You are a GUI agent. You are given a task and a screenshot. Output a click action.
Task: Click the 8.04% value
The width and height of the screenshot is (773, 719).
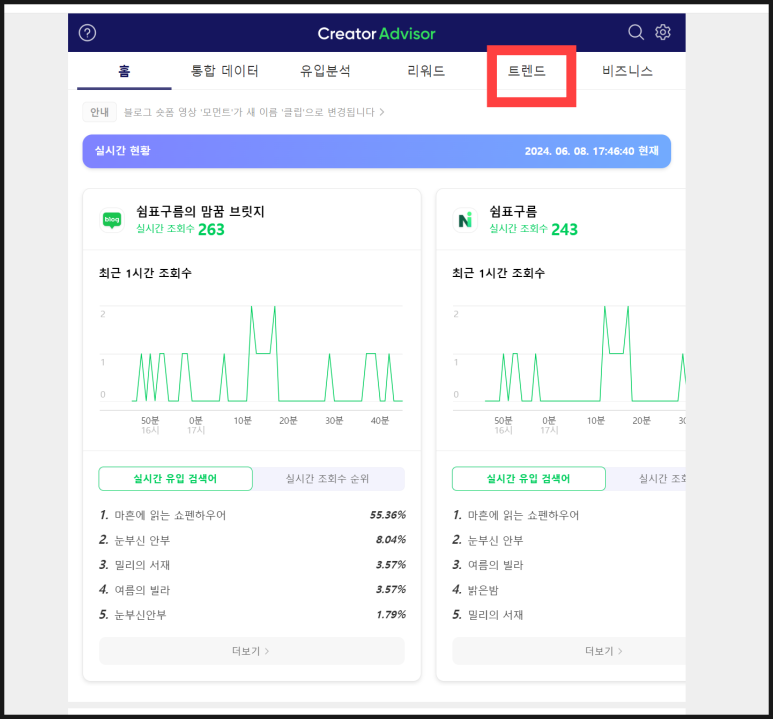point(391,540)
